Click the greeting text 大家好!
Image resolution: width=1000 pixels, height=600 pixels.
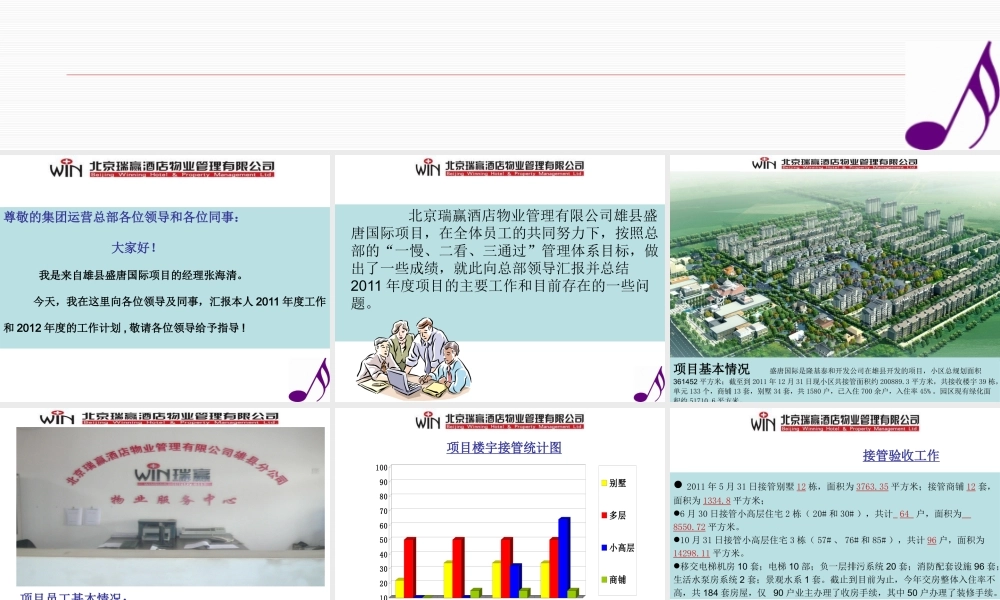[x=134, y=247]
